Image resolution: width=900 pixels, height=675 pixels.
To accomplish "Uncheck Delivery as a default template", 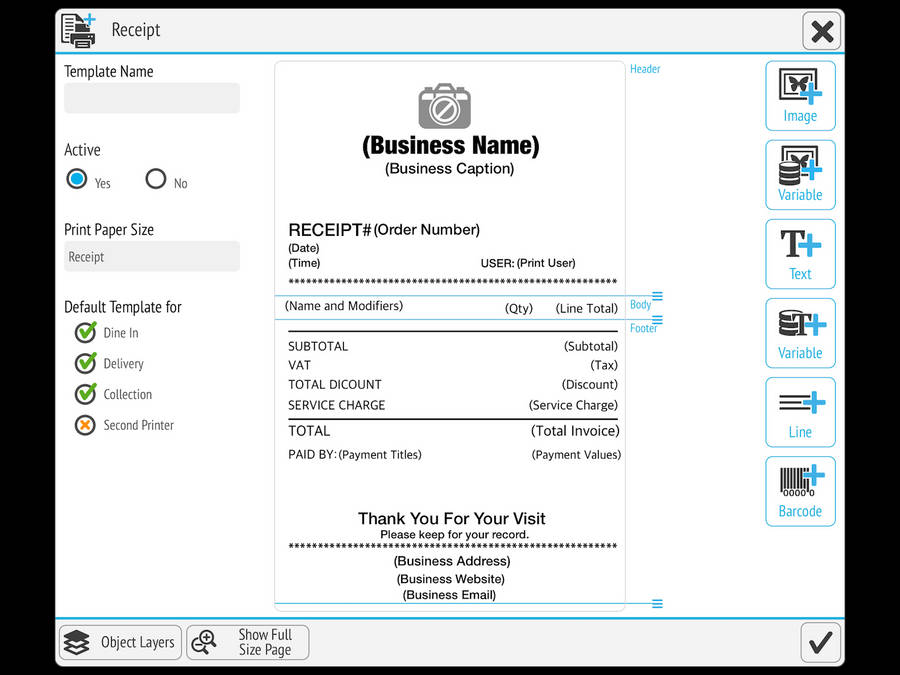I will [x=84, y=363].
